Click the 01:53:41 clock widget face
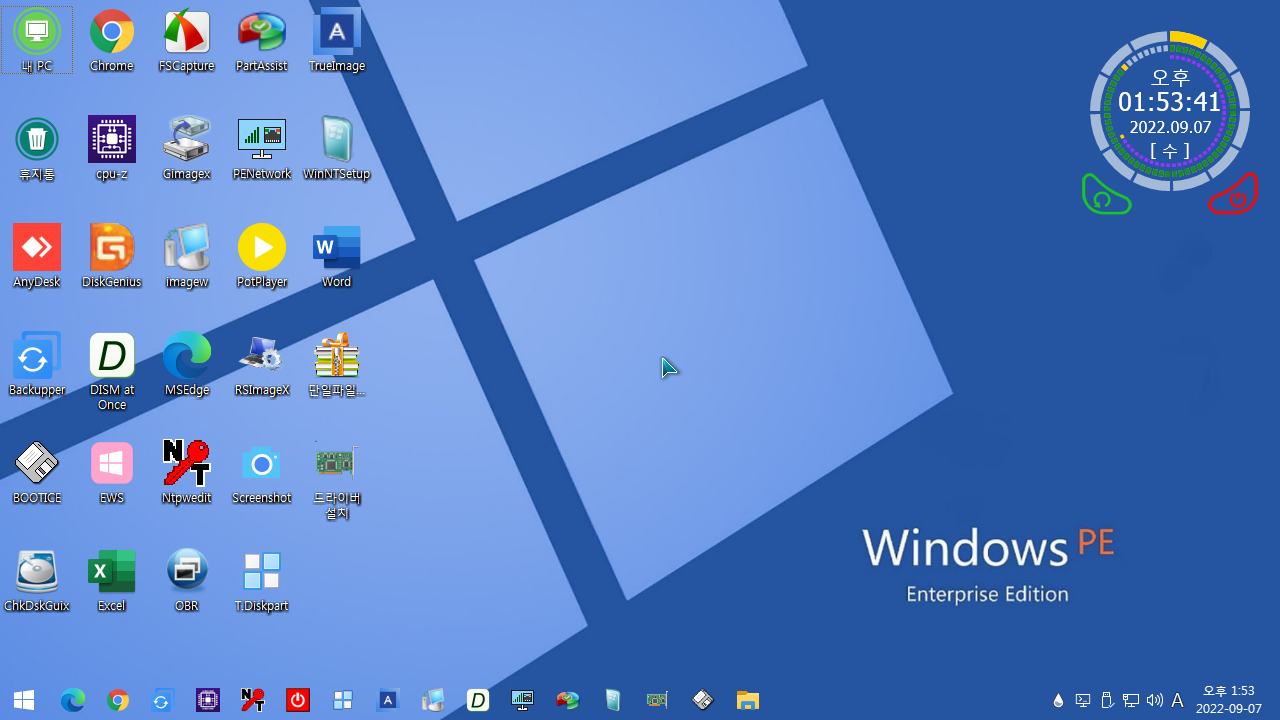 (1170, 111)
